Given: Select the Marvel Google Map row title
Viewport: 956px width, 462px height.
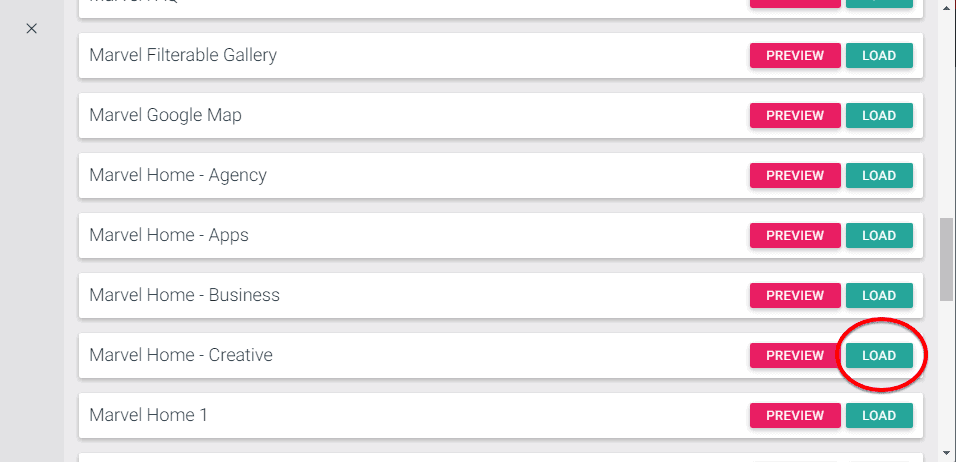Looking at the screenshot, I should pyautogui.click(x=165, y=115).
